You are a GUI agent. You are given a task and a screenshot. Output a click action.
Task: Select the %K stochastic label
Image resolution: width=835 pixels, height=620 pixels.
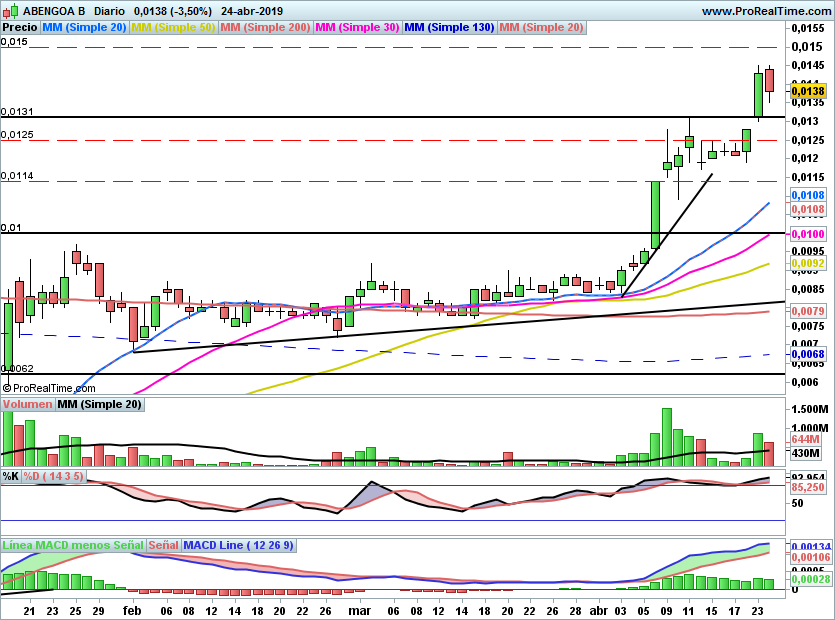click(11, 476)
